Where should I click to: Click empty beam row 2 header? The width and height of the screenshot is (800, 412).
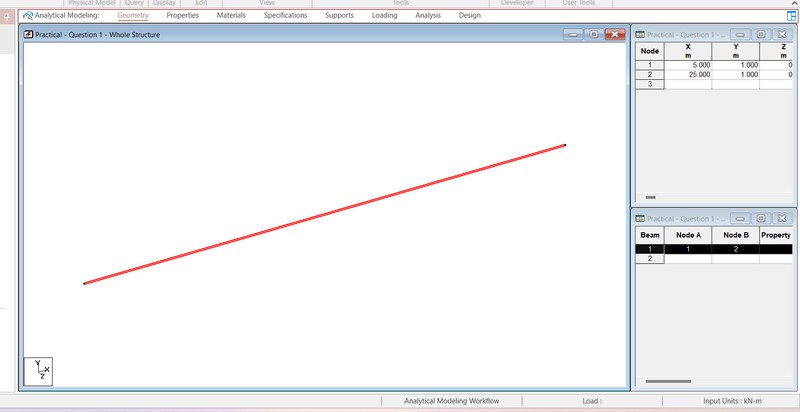pos(649,259)
